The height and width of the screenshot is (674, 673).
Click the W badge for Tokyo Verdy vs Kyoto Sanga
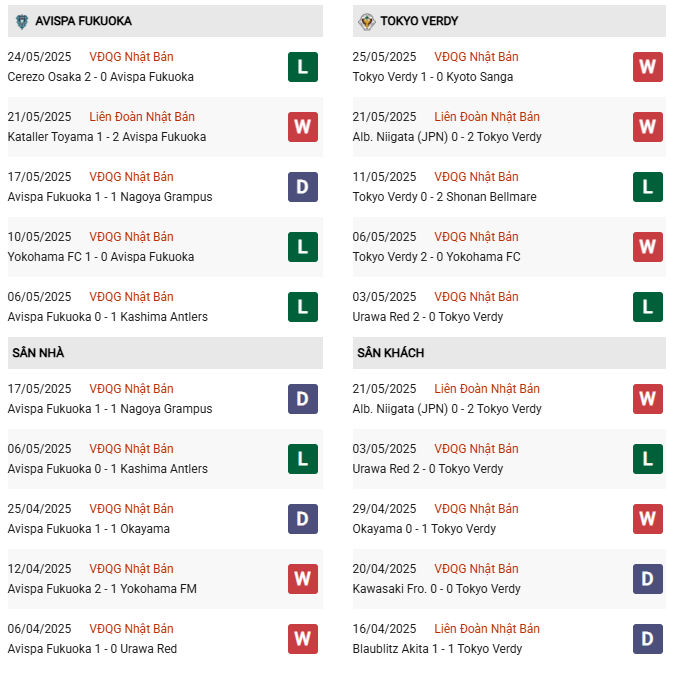(647, 67)
